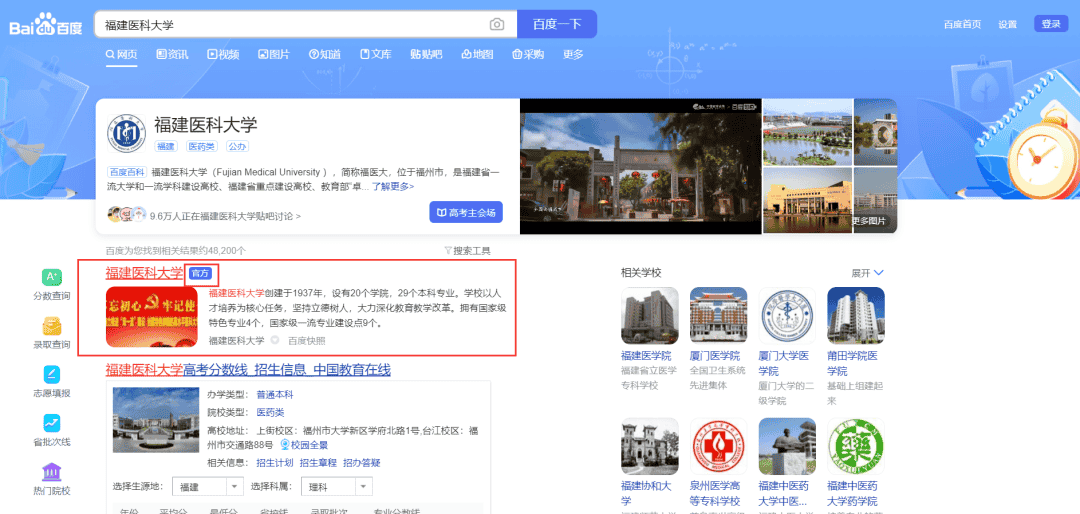
Task: Click 招生章程 link
Action: (318, 462)
